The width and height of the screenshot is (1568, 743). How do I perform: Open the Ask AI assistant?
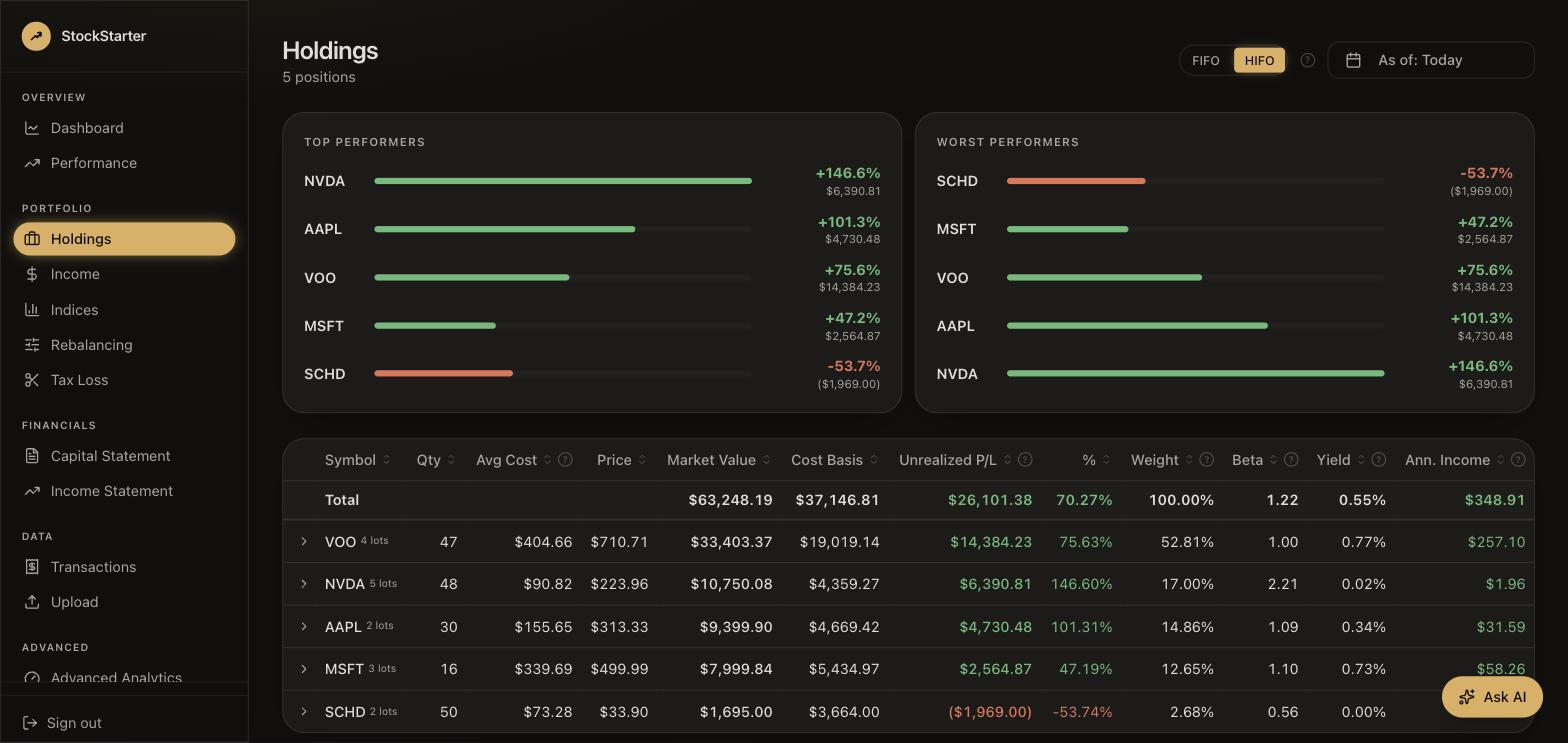1492,697
